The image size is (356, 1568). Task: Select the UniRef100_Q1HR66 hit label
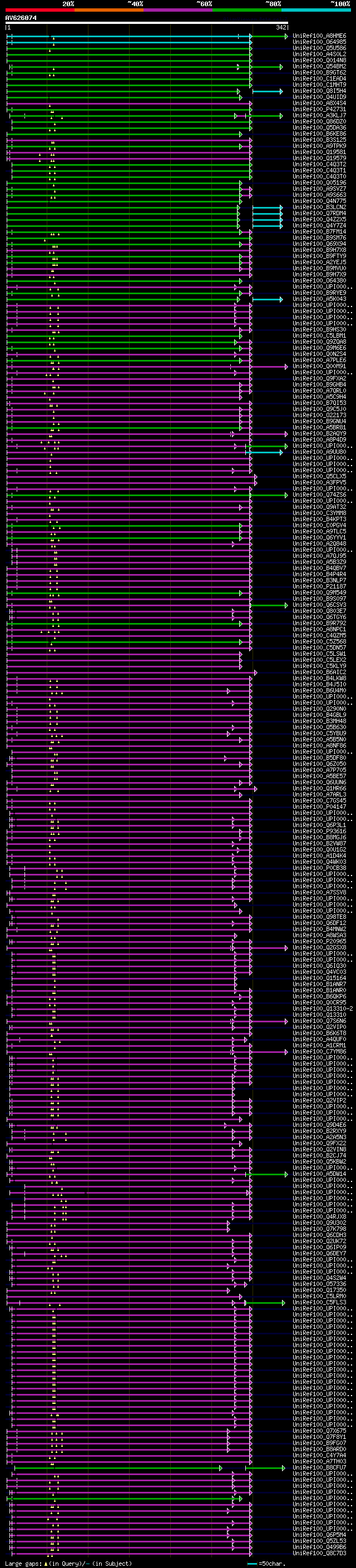coord(319,788)
